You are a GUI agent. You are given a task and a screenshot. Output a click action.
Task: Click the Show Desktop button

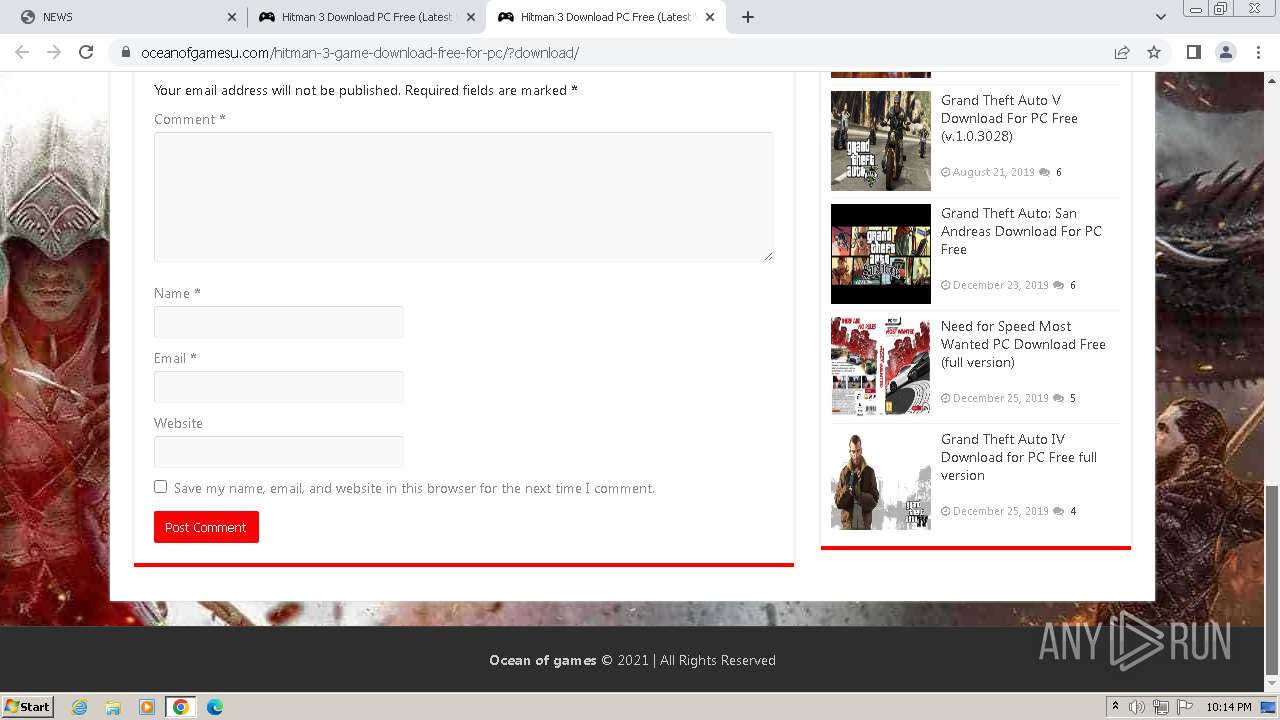[x=1269, y=707]
